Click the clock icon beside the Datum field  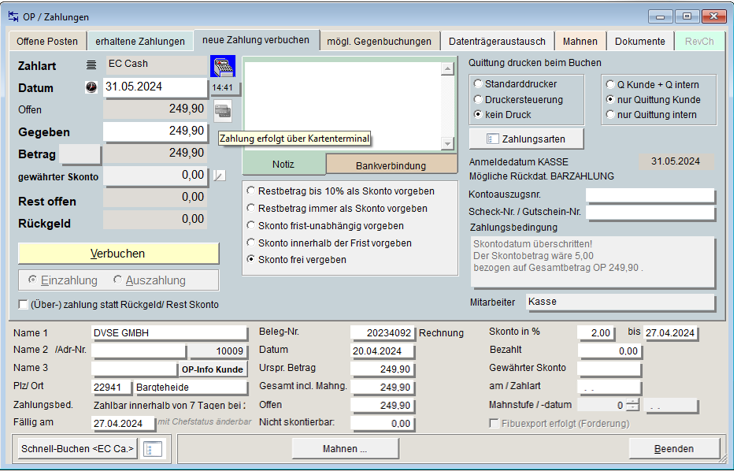point(91,88)
